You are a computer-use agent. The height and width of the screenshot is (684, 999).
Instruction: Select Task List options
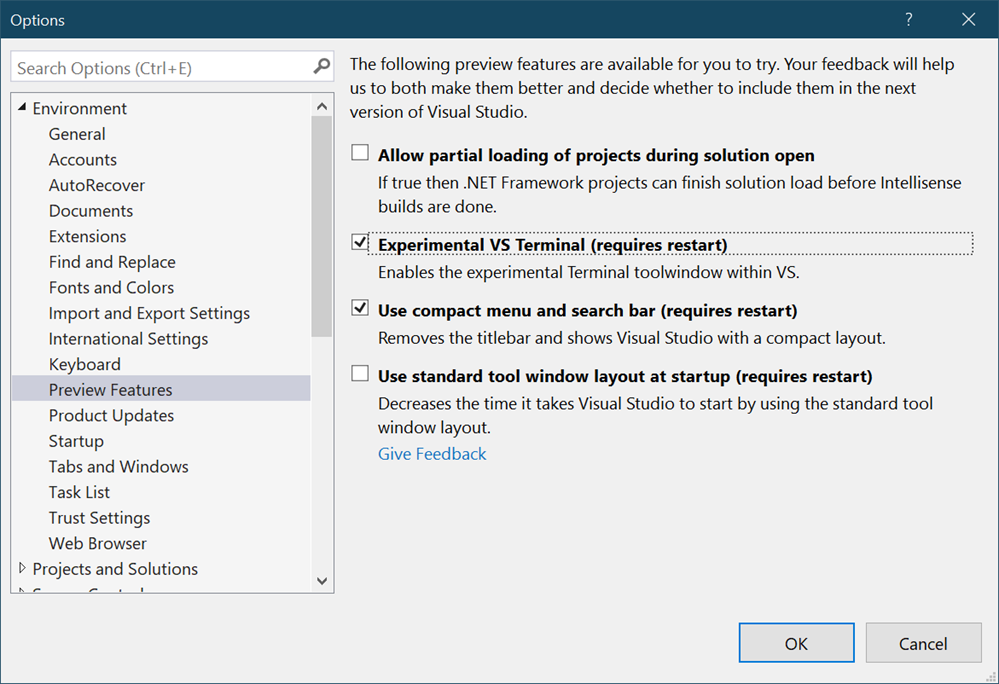pos(79,492)
